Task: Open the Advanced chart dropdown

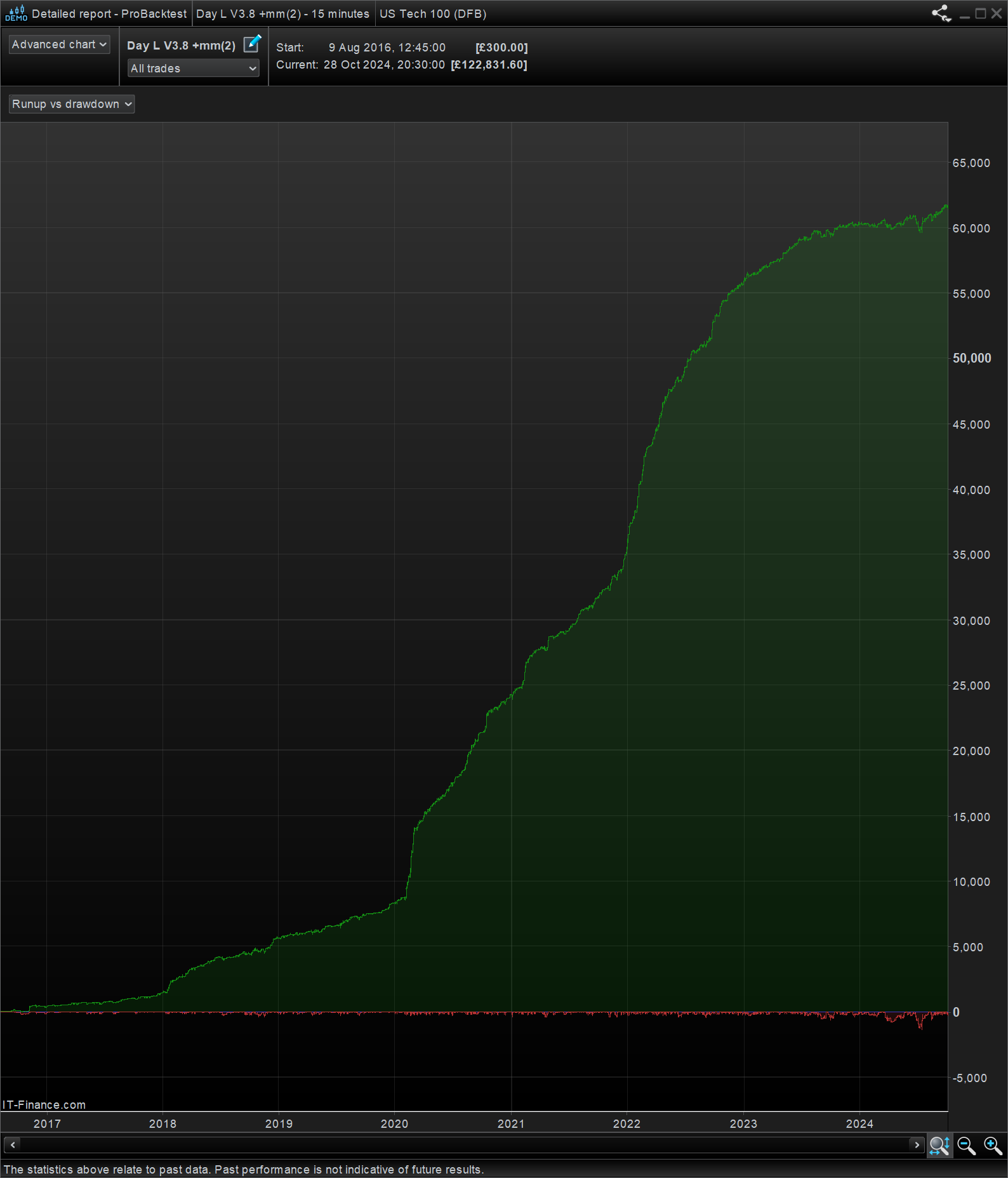Action: tap(59, 44)
